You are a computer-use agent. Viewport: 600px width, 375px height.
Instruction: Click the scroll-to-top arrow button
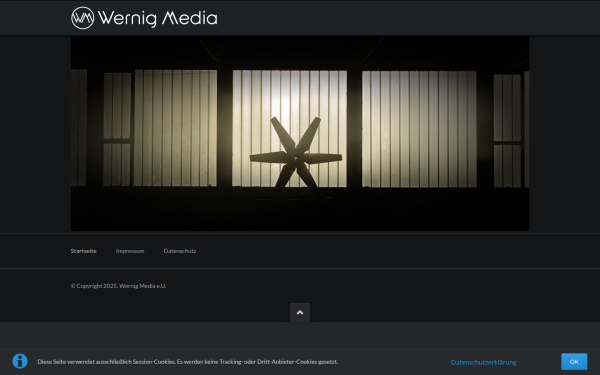pyautogui.click(x=300, y=312)
